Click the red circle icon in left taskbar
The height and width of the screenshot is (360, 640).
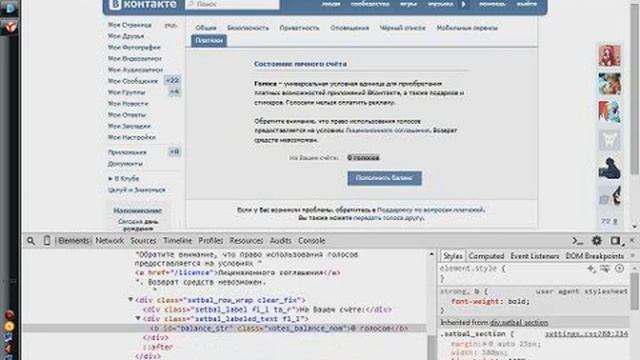[9, 315]
